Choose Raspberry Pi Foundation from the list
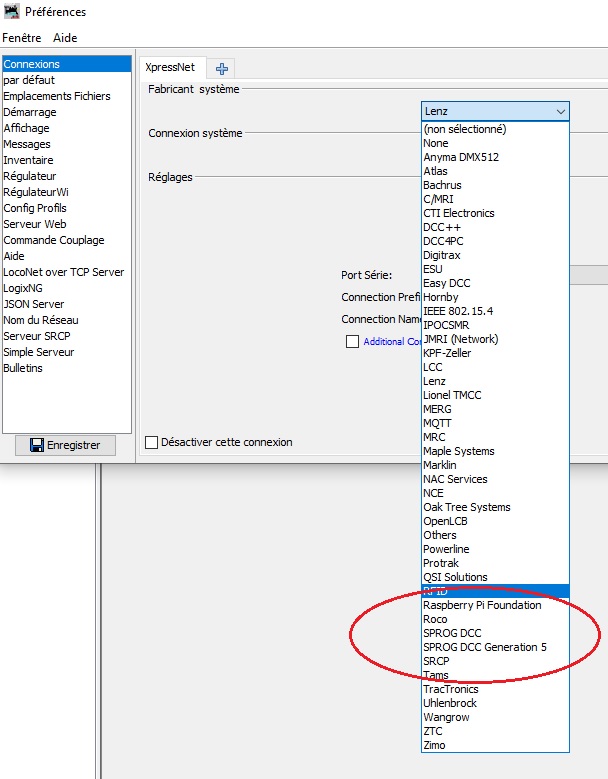This screenshot has height=779, width=608. click(495, 605)
